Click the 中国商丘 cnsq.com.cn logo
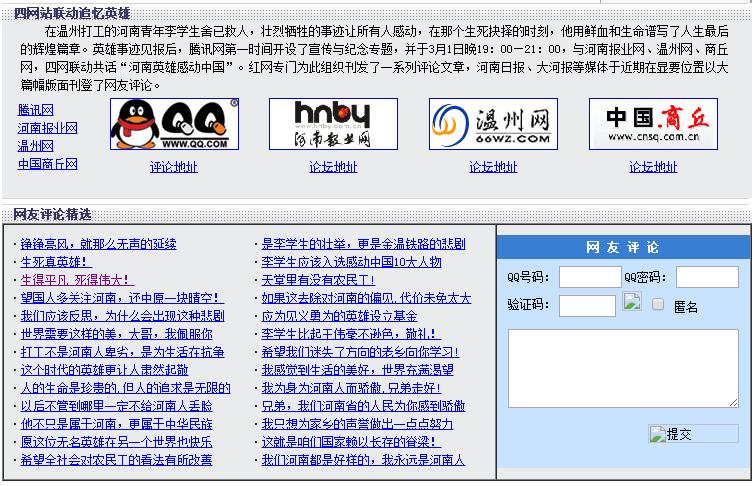This screenshot has width=755, height=486. 653,124
